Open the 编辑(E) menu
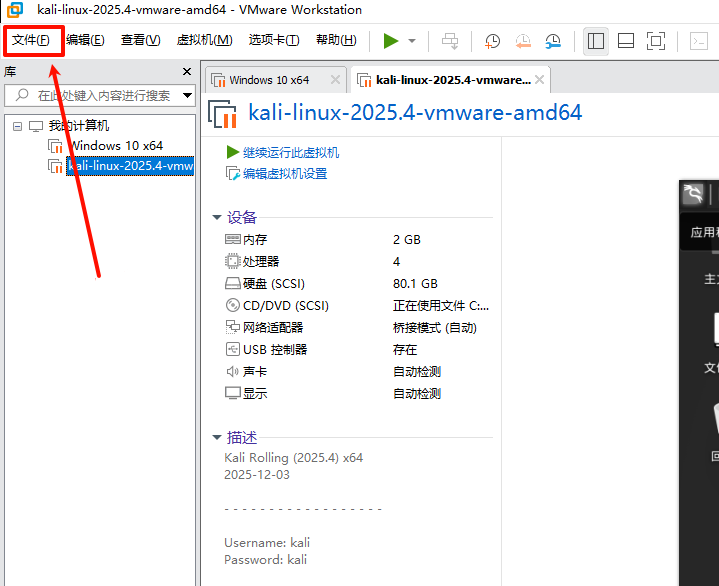 (85, 40)
